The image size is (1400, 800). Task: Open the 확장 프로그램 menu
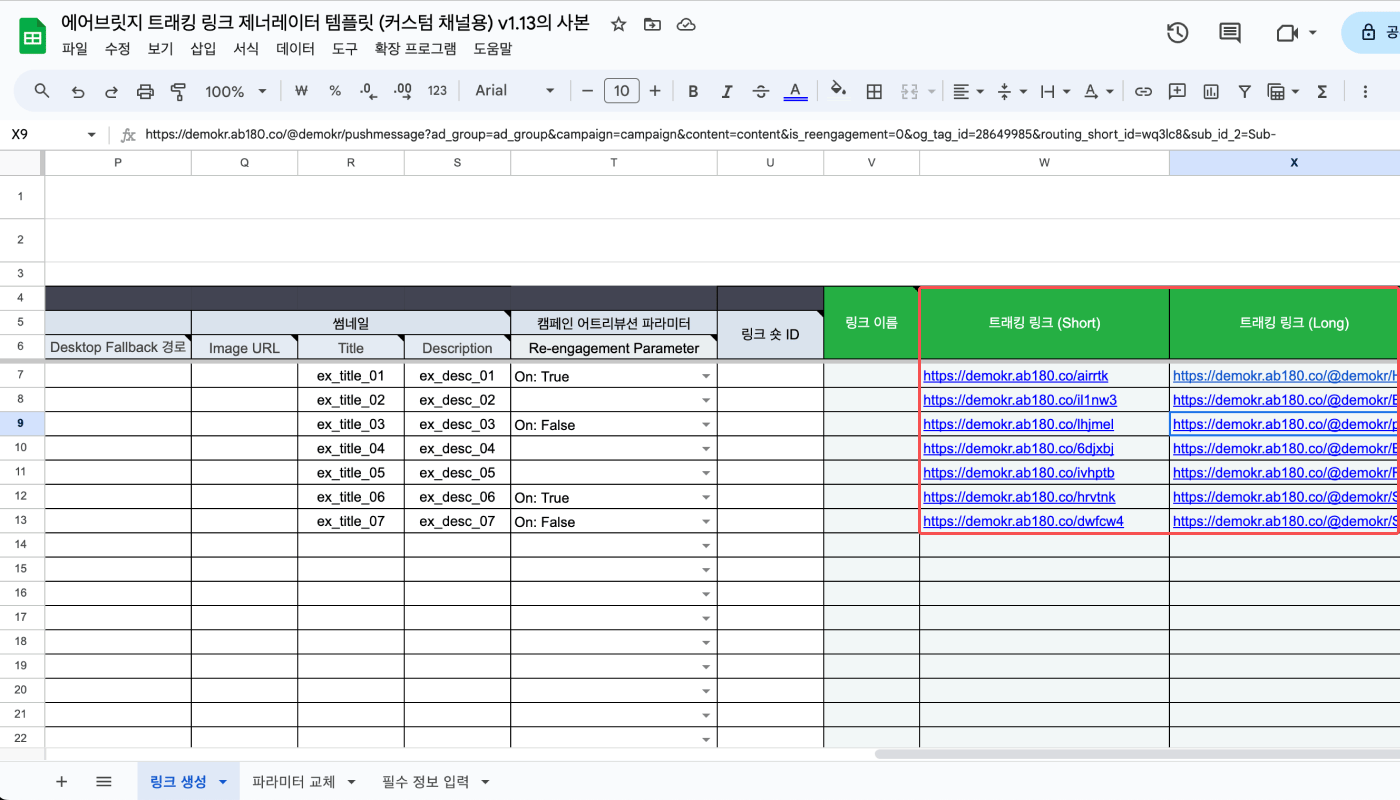coord(415,48)
